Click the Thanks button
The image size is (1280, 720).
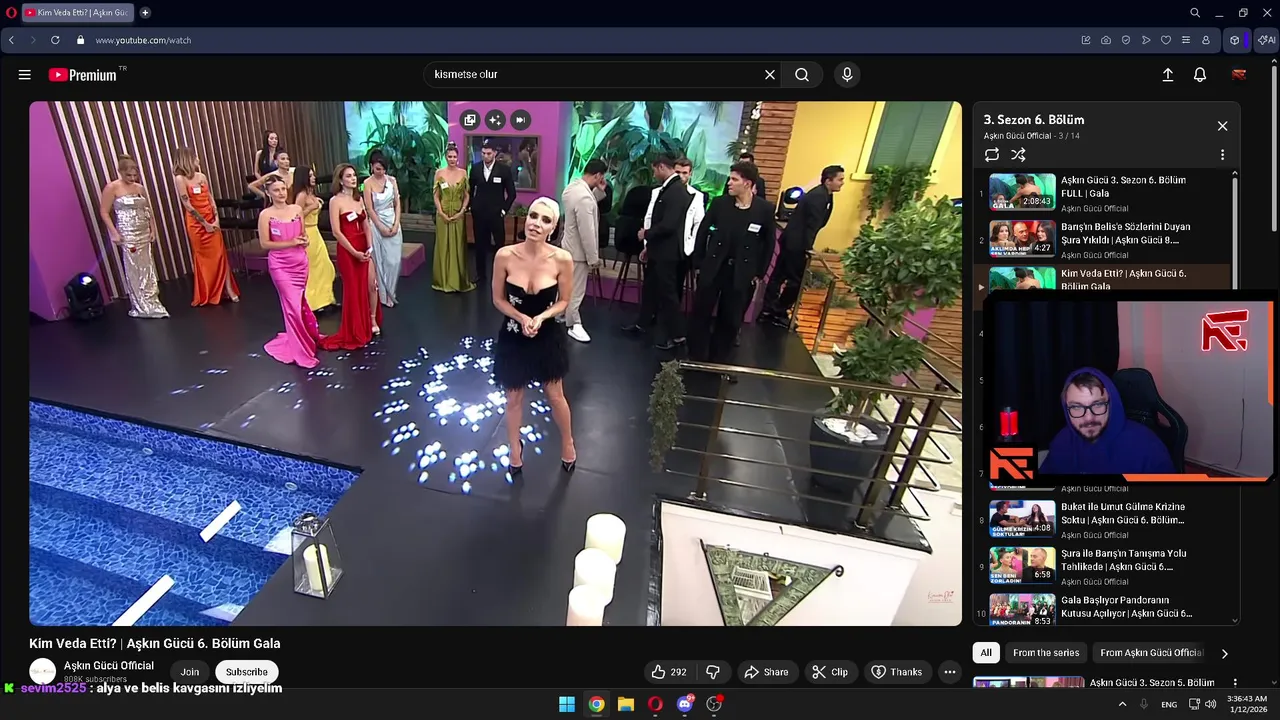click(x=897, y=672)
